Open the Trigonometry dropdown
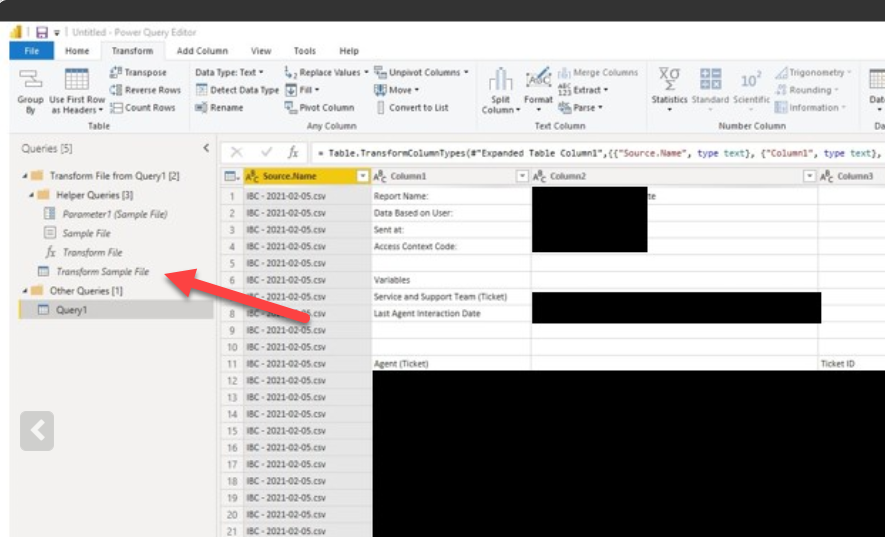 pos(813,72)
